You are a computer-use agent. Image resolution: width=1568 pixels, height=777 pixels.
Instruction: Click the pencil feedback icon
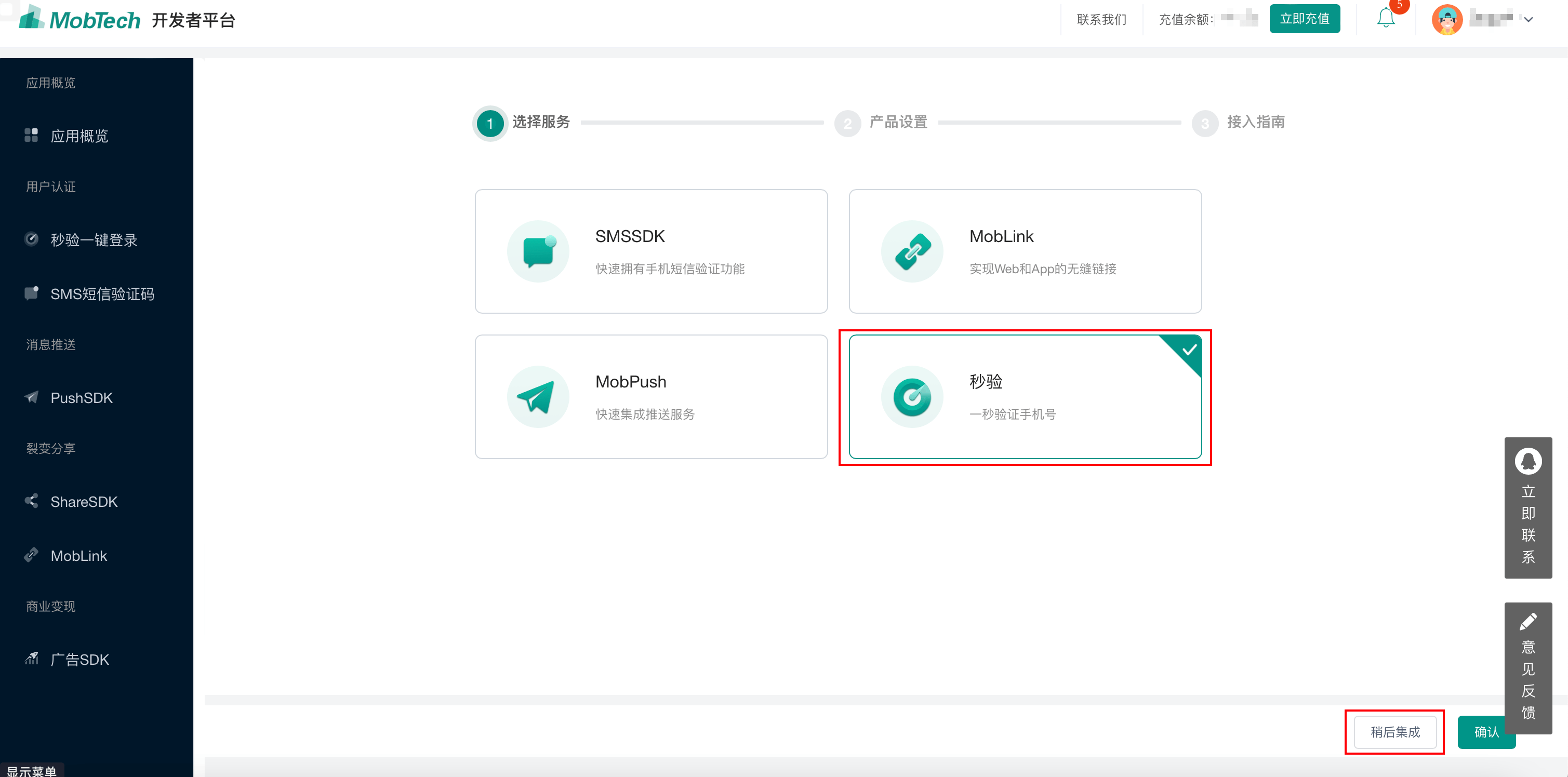[x=1527, y=621]
